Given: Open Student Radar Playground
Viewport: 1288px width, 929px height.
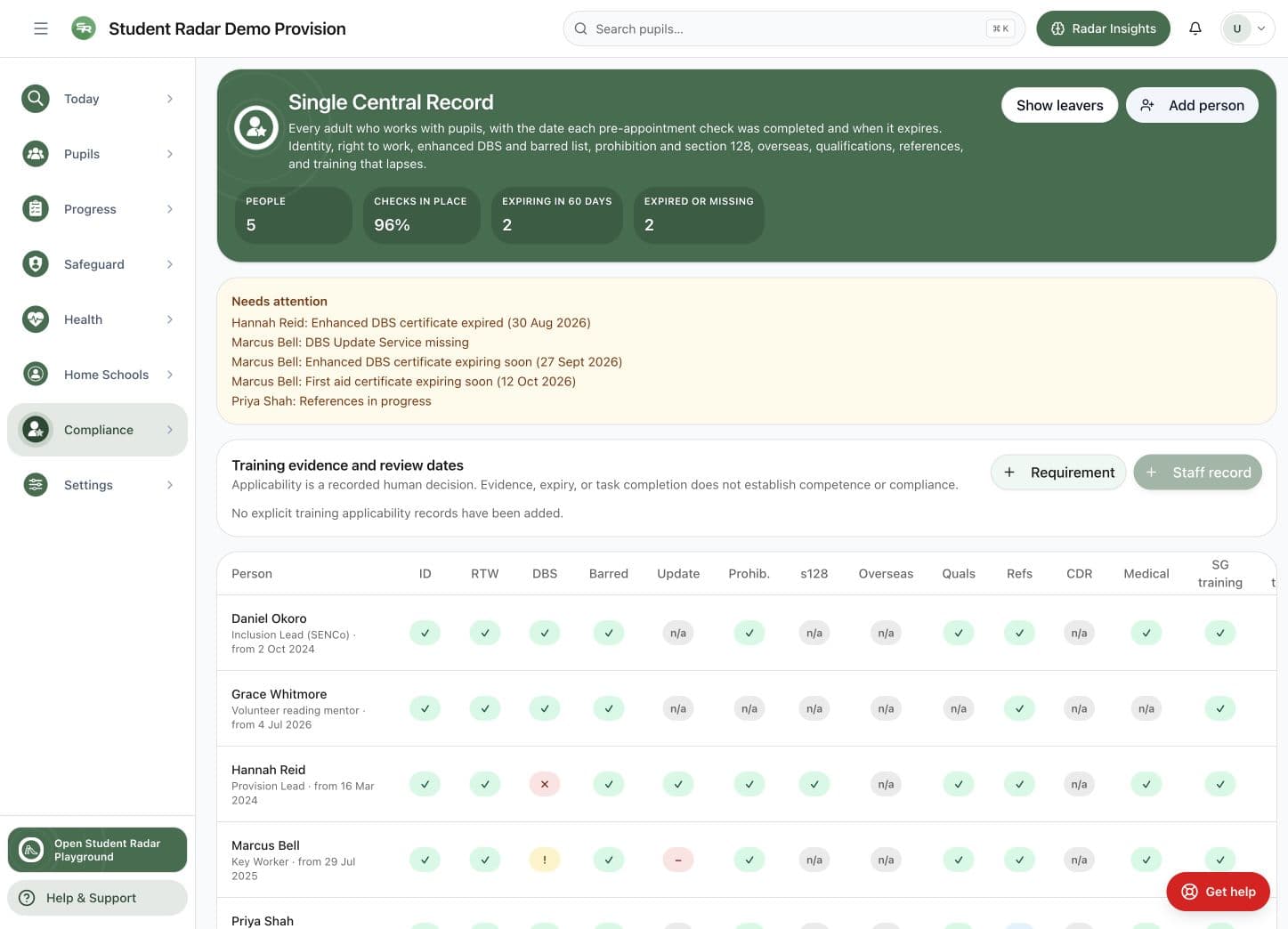Looking at the screenshot, I should (x=98, y=850).
